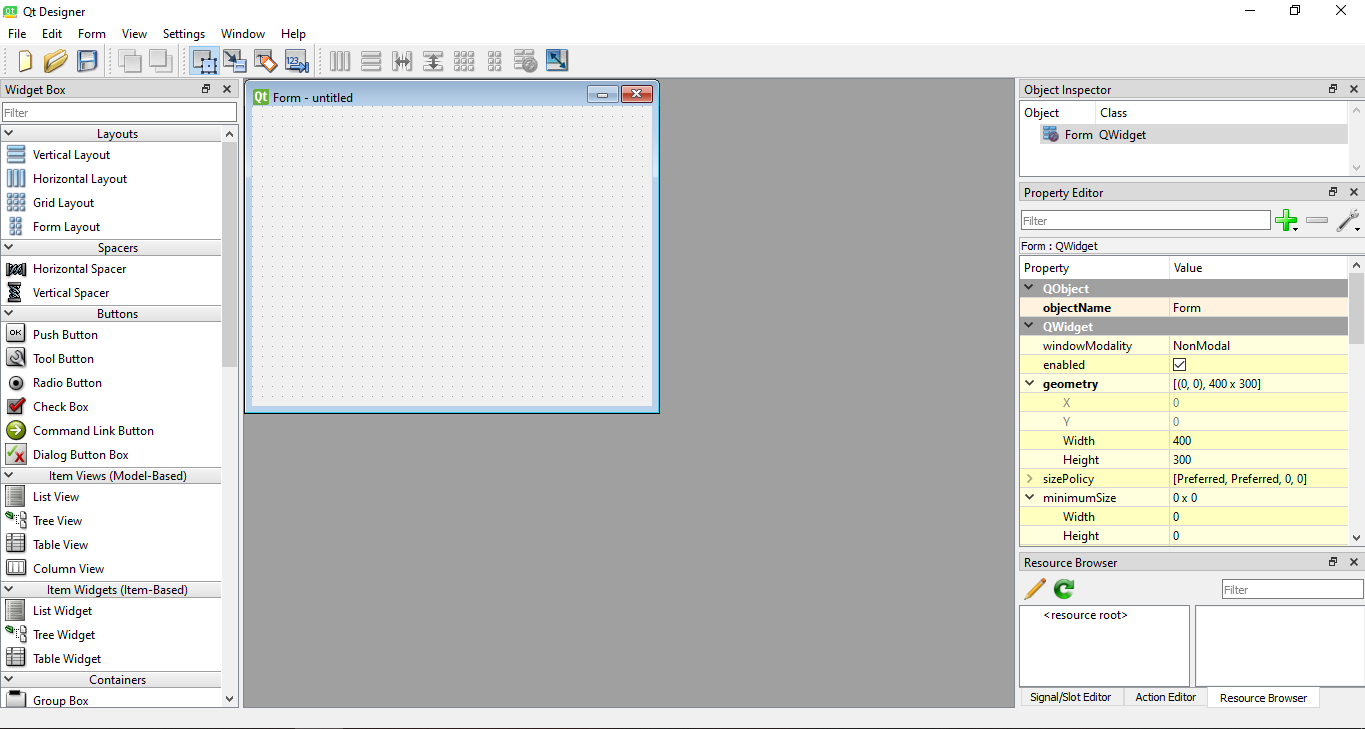Toggle the enabled property checkbox

[x=1179, y=365]
